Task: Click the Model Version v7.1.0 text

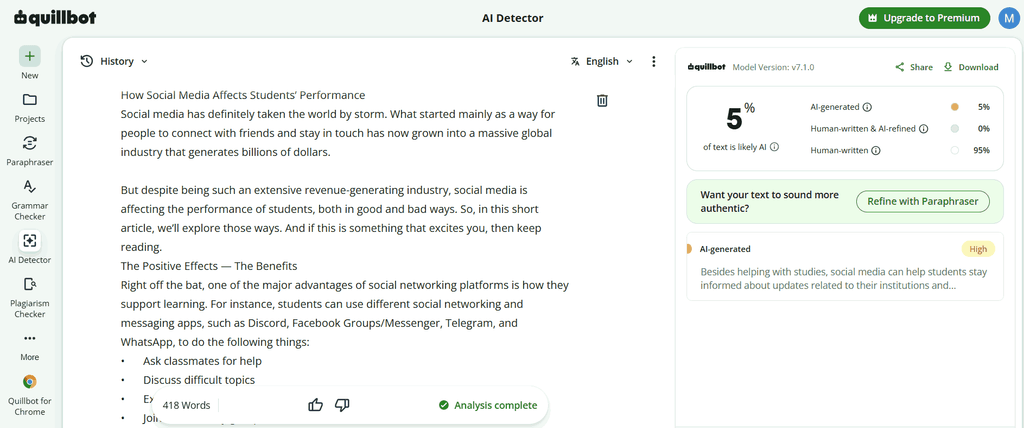Action: pos(773,67)
